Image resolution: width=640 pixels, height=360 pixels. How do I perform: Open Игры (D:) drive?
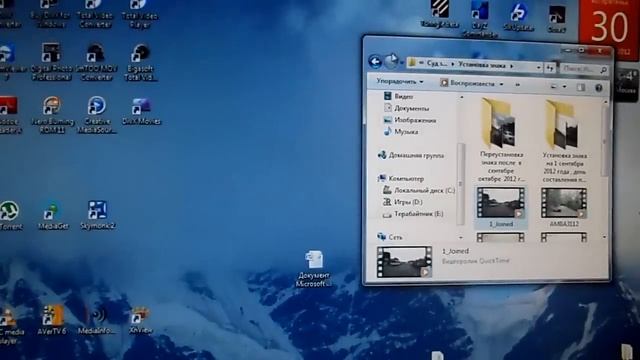402,202
